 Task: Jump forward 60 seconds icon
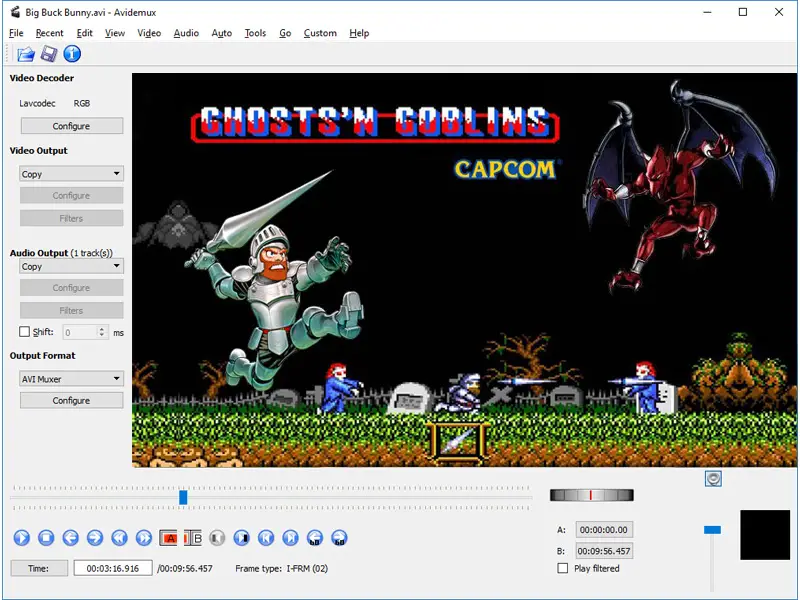pyautogui.click(x=339, y=538)
